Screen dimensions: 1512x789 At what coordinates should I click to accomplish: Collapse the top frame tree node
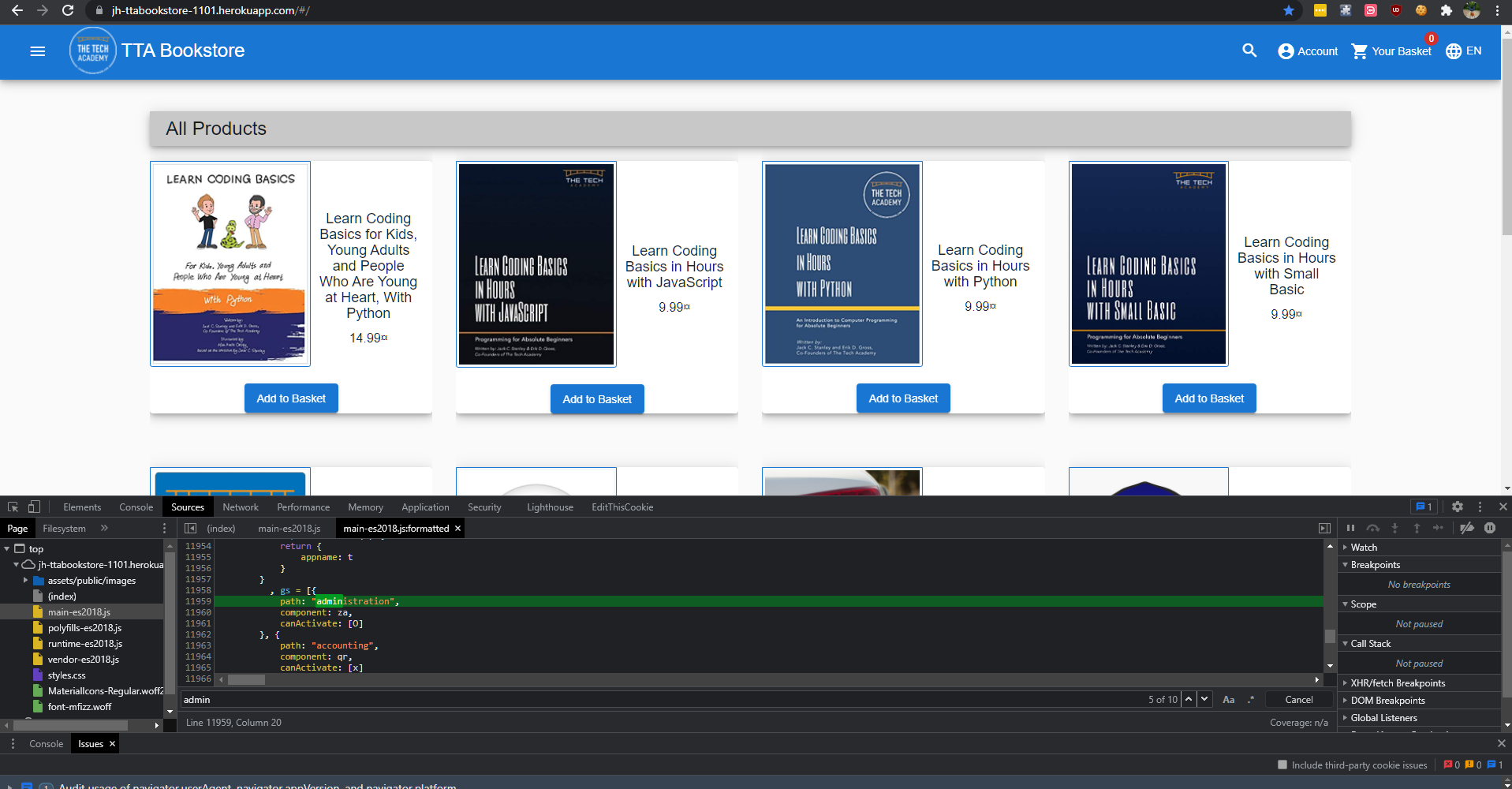tap(7, 548)
